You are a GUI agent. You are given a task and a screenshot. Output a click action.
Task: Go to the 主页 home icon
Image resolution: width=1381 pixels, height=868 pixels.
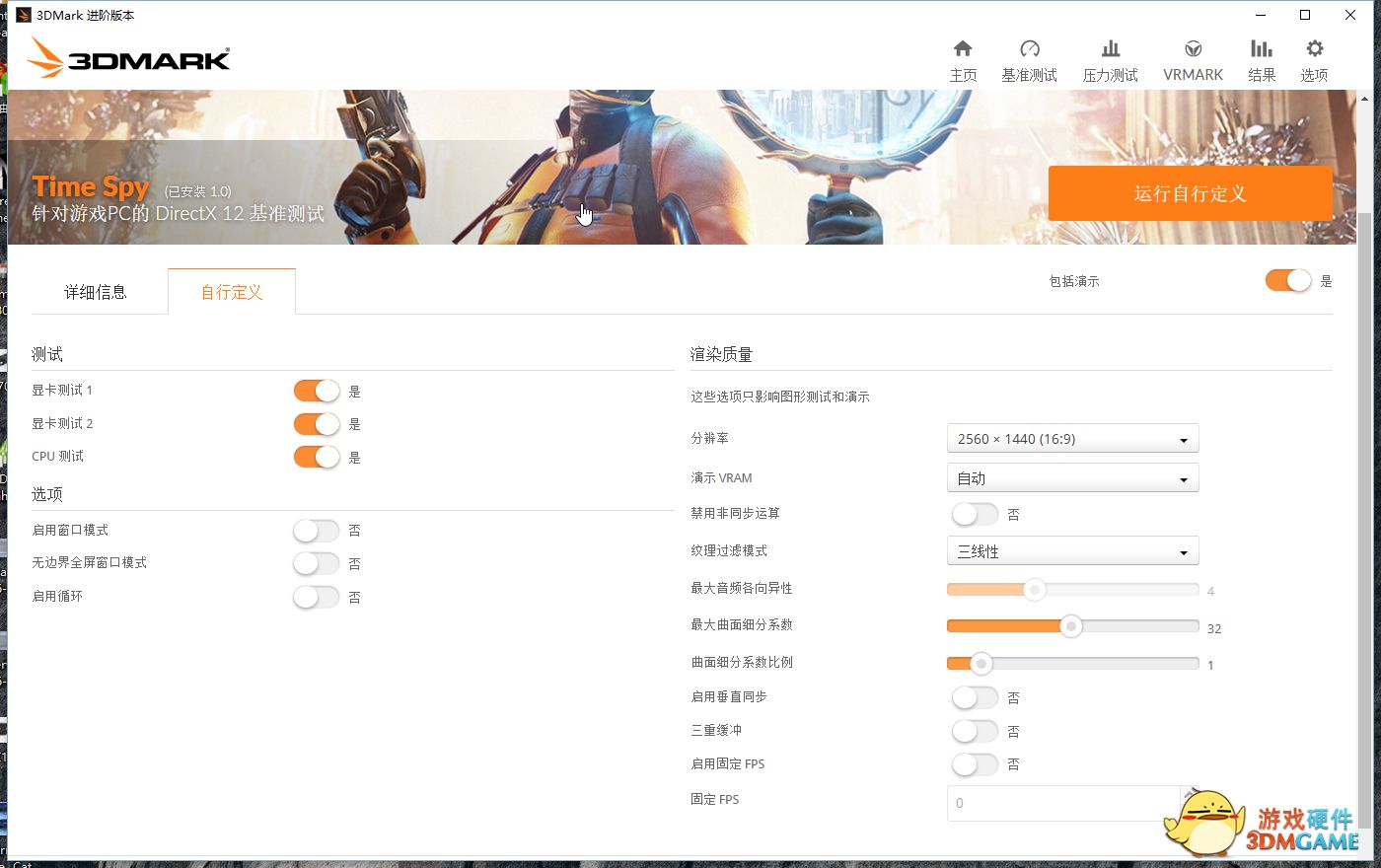[963, 49]
